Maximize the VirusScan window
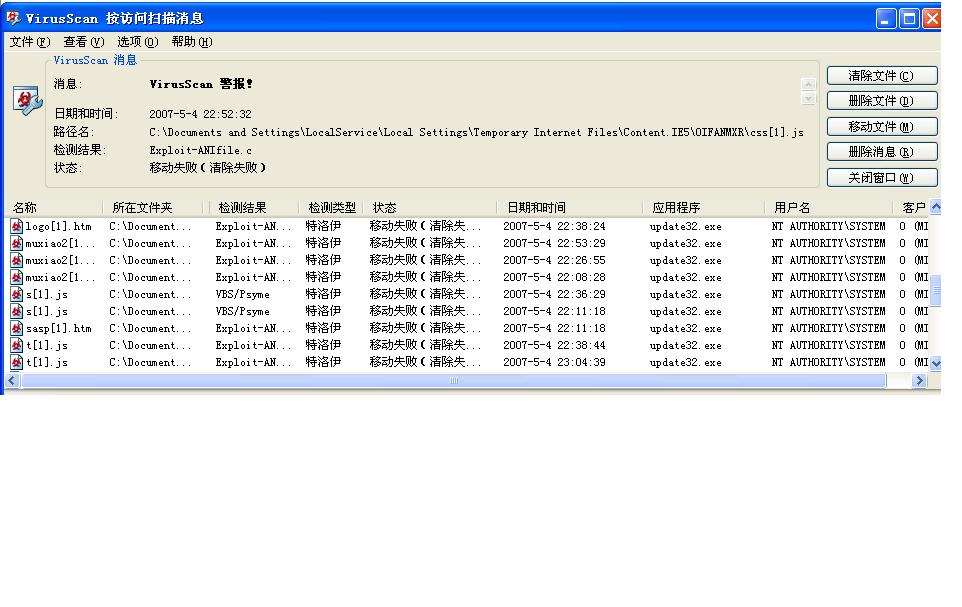 pyautogui.click(x=909, y=18)
